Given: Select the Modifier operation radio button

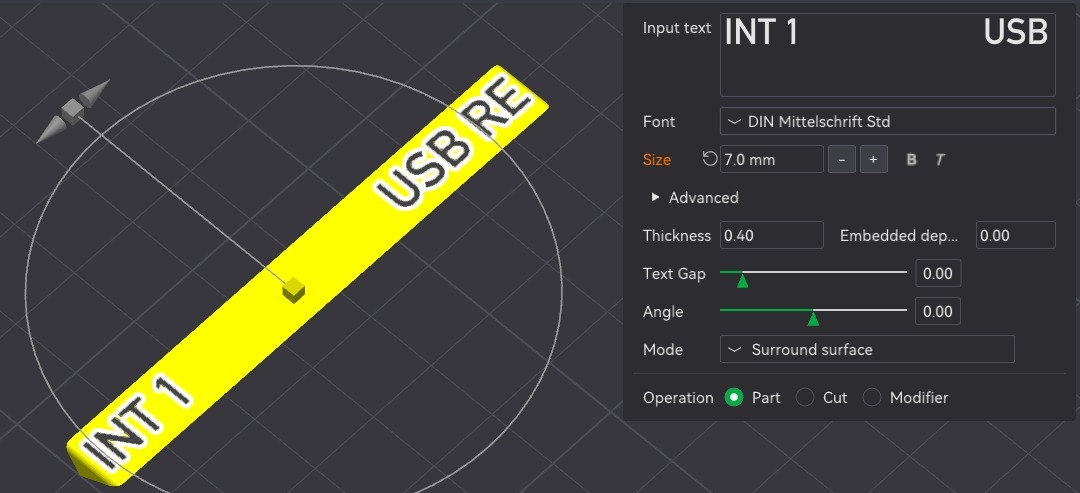Looking at the screenshot, I should (872, 398).
